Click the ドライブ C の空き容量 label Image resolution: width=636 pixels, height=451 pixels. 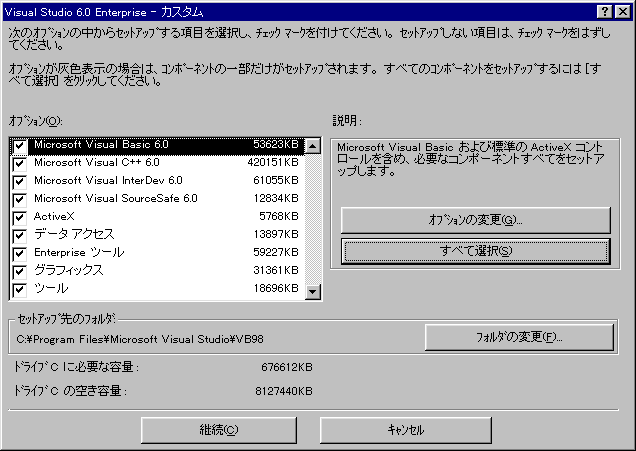(x=70, y=391)
